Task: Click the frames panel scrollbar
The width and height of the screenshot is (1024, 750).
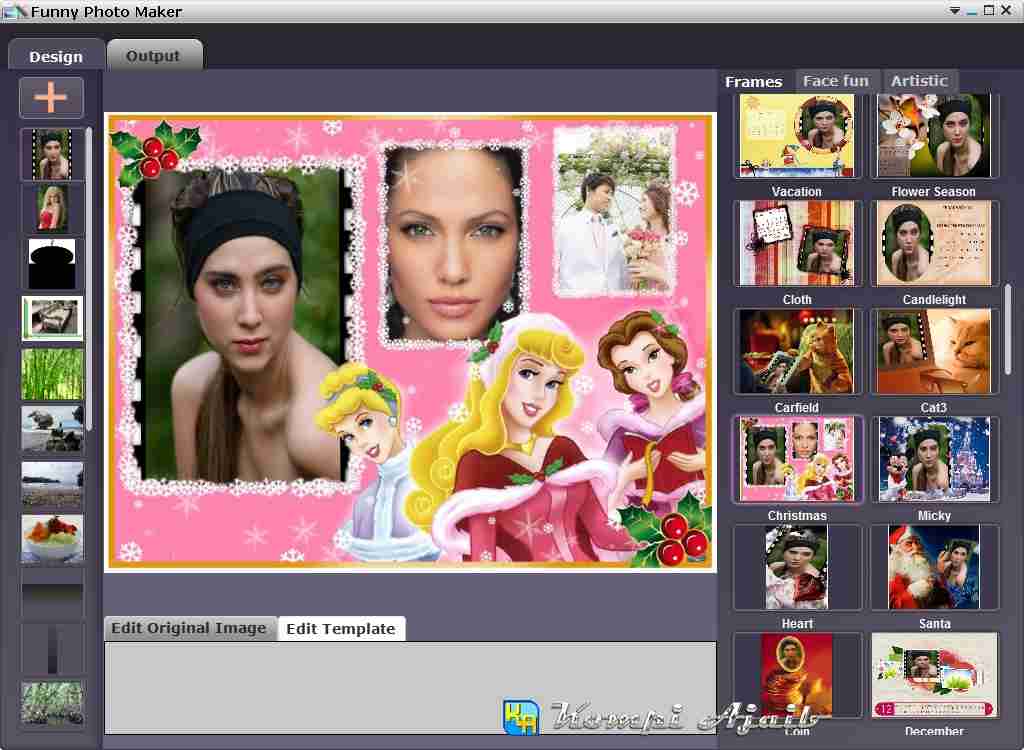Action: (1007, 329)
